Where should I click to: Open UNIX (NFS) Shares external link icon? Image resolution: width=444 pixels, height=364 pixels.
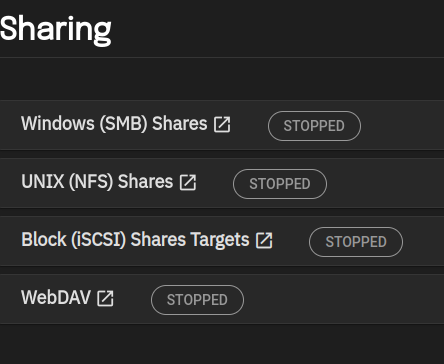click(188, 182)
